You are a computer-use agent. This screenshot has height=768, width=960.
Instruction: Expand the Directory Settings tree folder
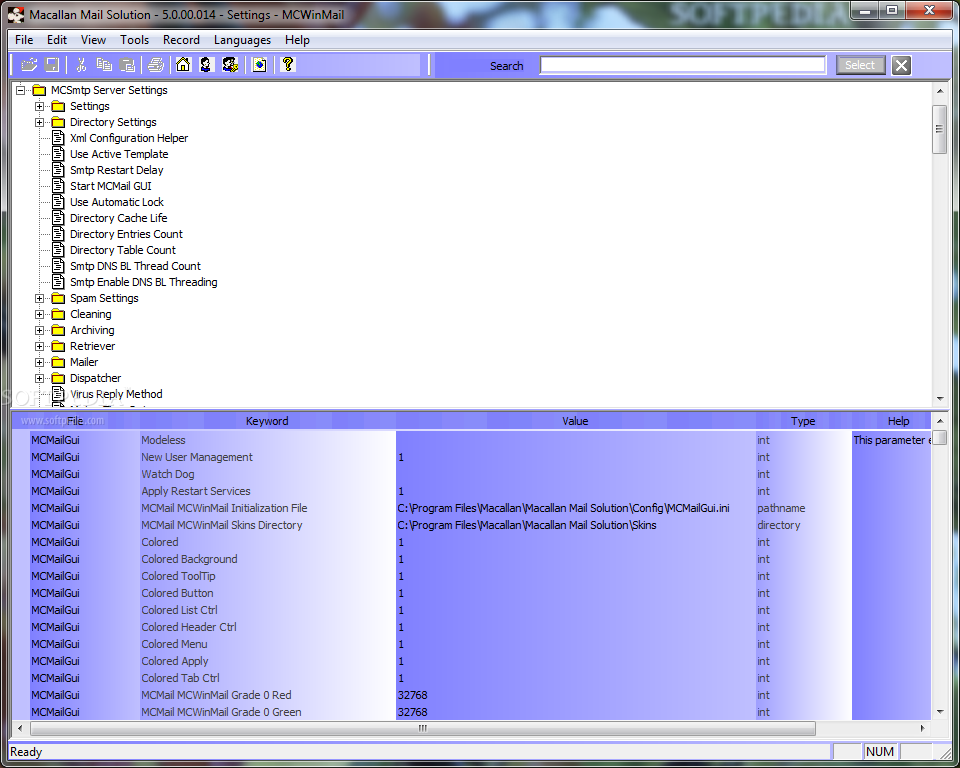[39, 122]
